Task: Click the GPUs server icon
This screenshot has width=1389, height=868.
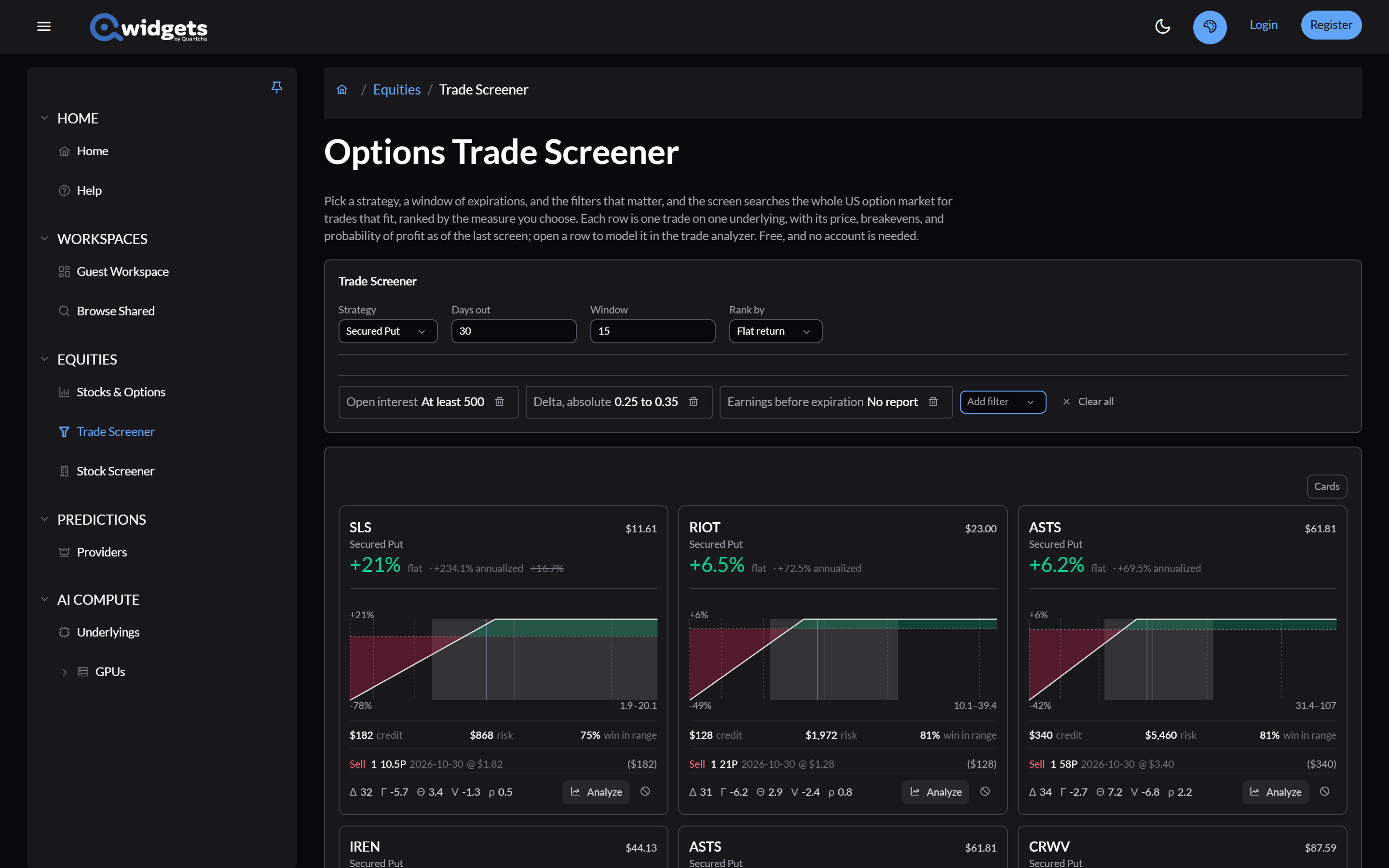Action: pyautogui.click(x=83, y=672)
